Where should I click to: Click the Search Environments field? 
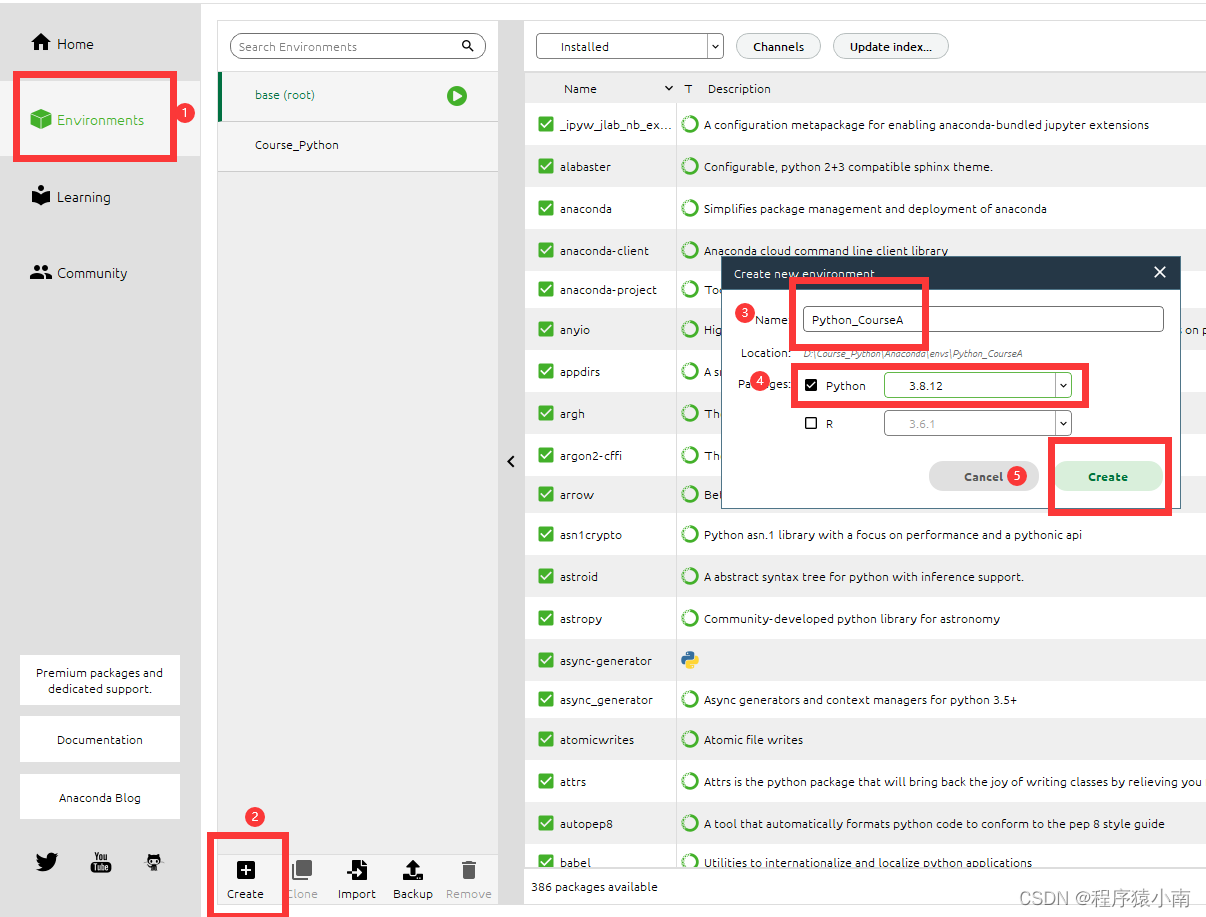point(358,46)
